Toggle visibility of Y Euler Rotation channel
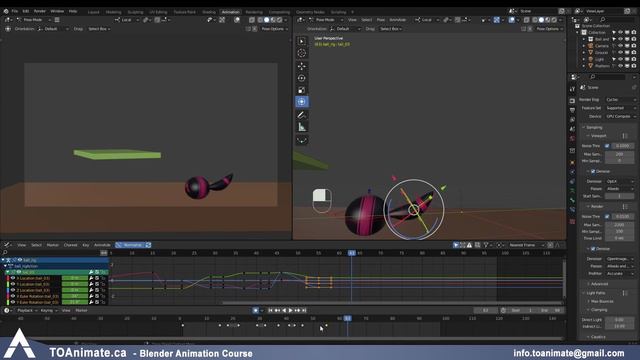 [x=13, y=302]
